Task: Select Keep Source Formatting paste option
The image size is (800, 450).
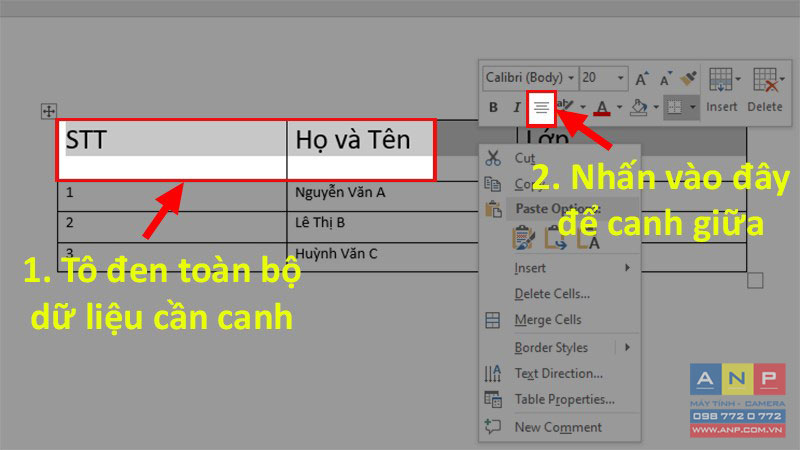Action: pos(524,238)
